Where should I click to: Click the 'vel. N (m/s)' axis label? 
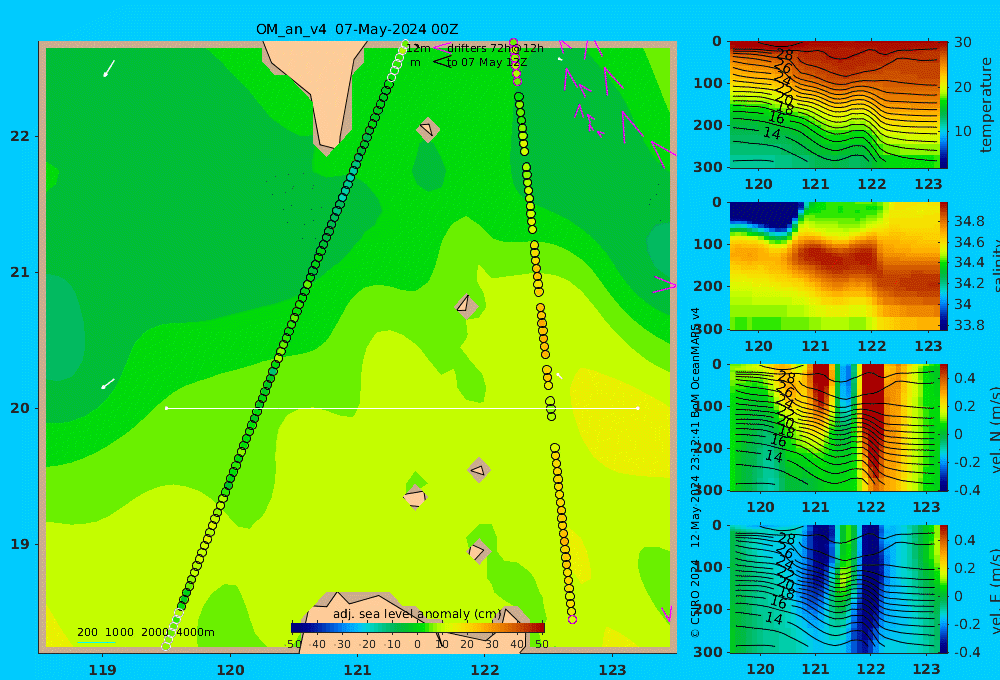994,430
